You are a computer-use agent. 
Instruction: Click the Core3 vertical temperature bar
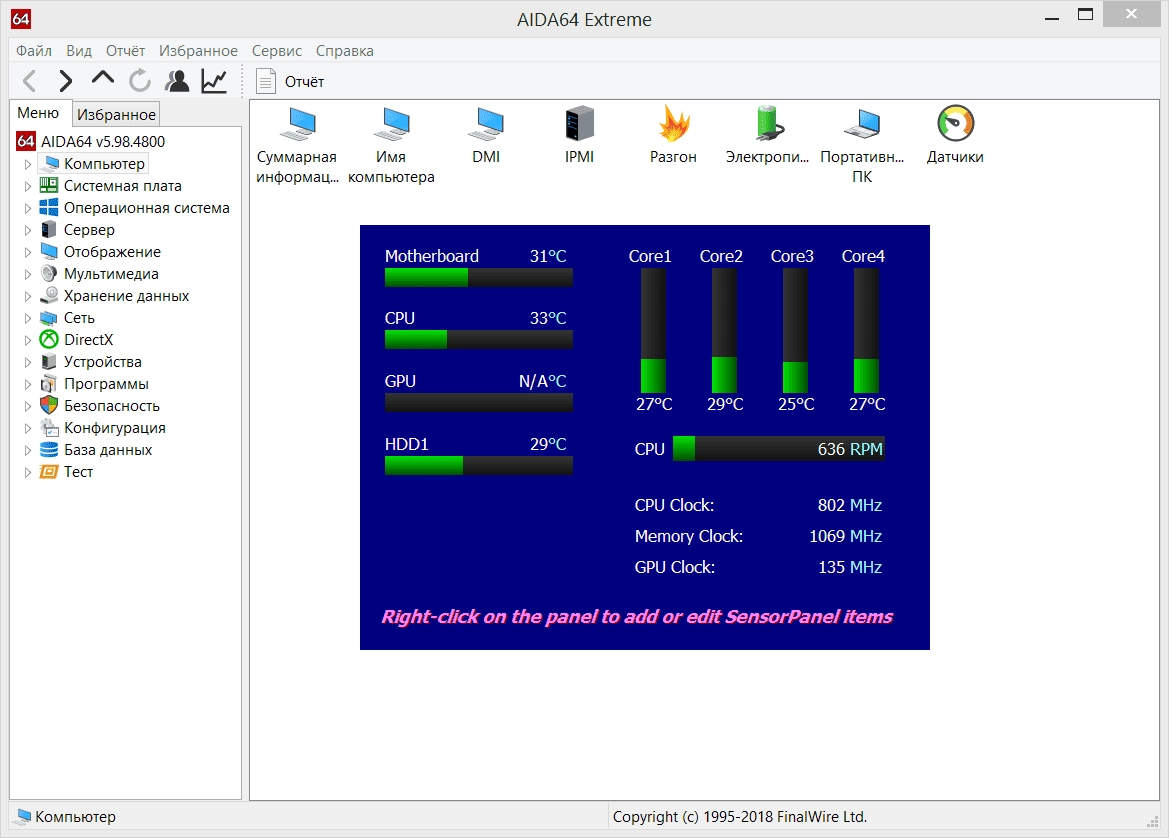click(x=795, y=331)
